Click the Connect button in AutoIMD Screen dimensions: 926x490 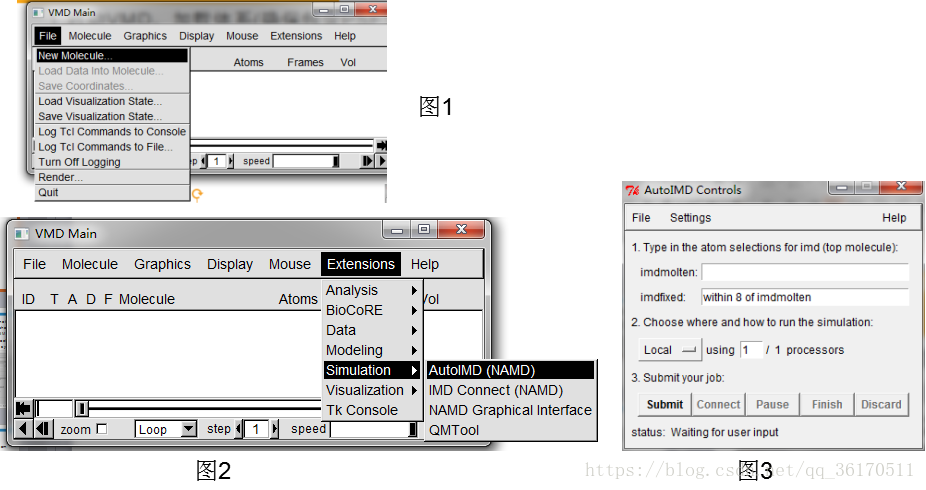point(718,404)
